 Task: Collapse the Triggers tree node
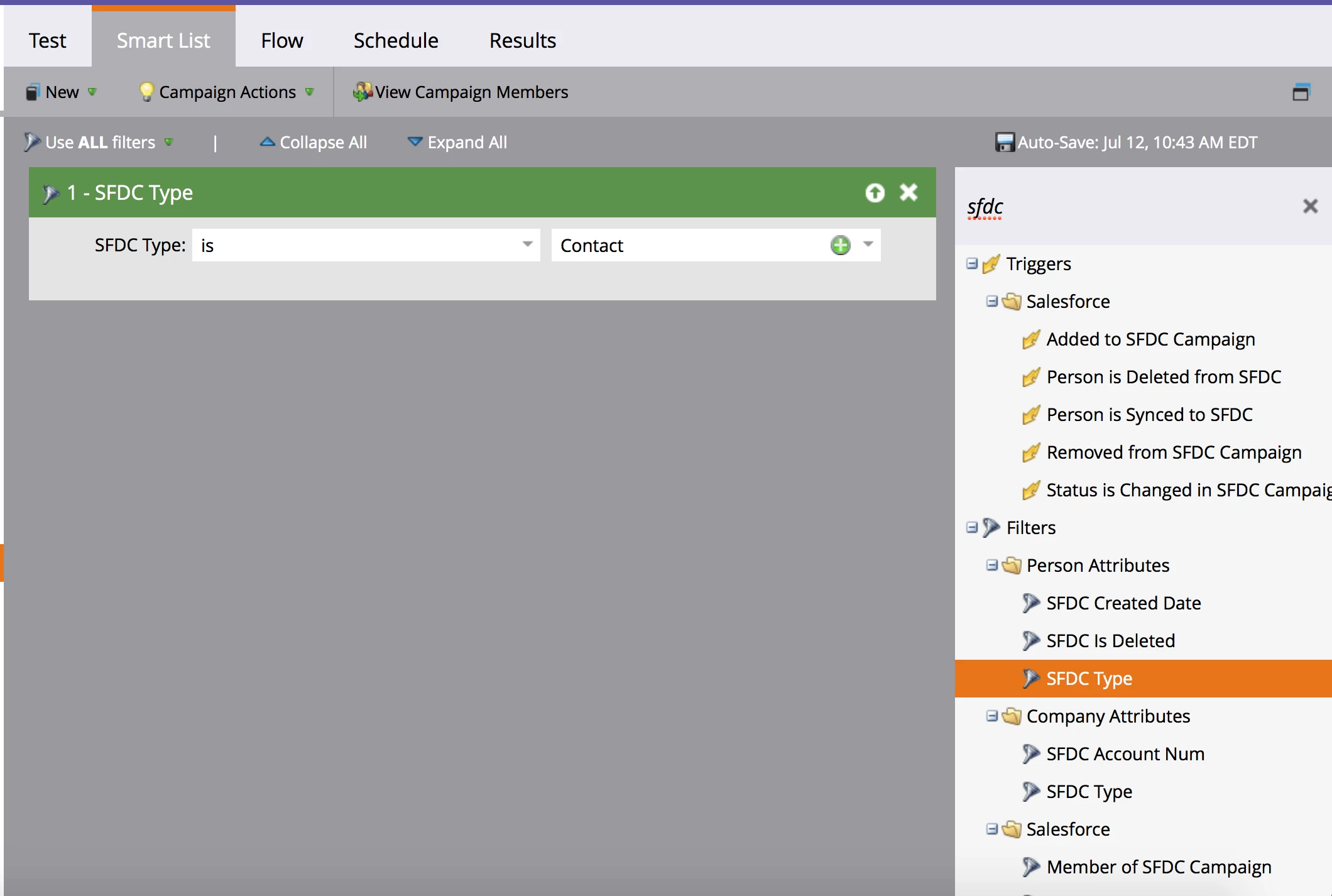coord(972,264)
